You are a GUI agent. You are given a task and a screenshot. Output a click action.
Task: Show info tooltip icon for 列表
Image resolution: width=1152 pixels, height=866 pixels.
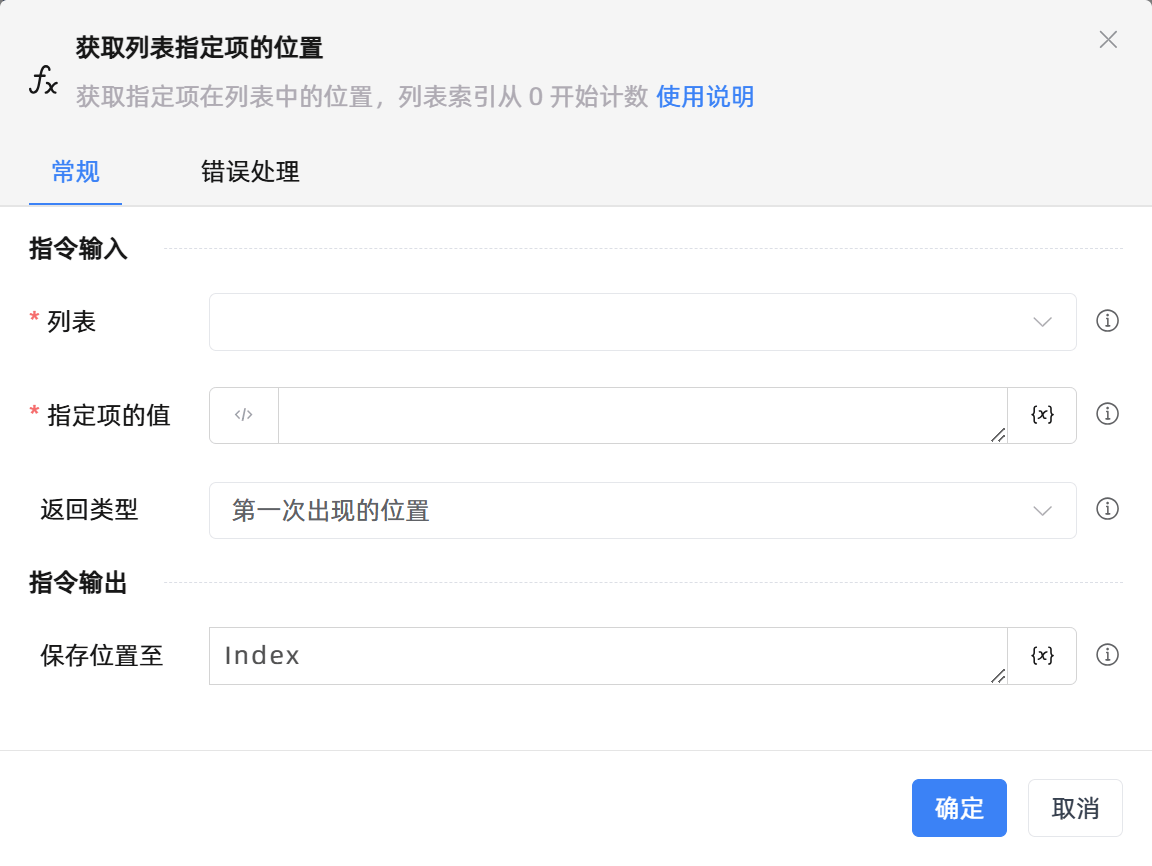coord(1107,321)
